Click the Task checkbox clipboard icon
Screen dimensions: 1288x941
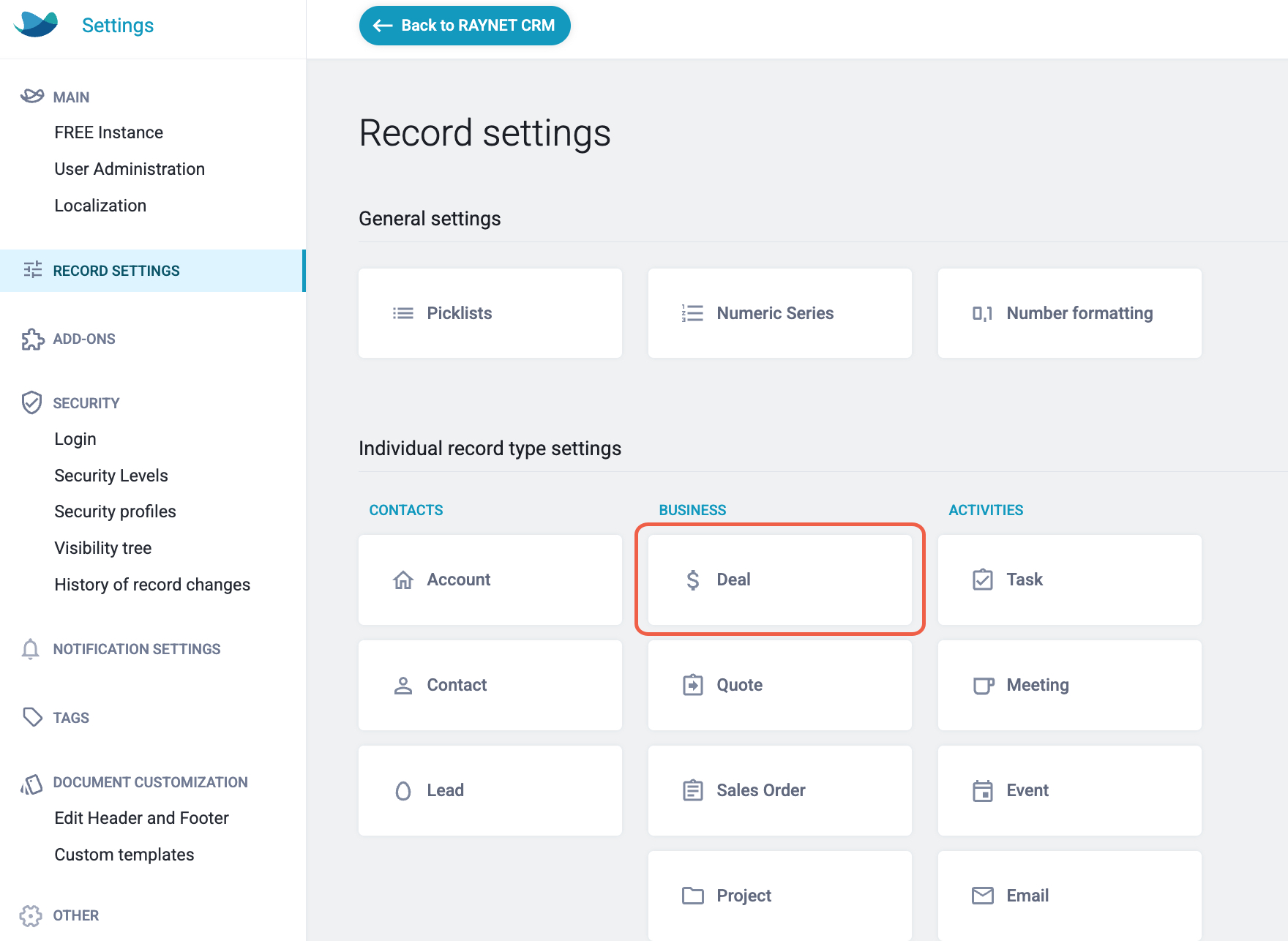click(x=983, y=580)
